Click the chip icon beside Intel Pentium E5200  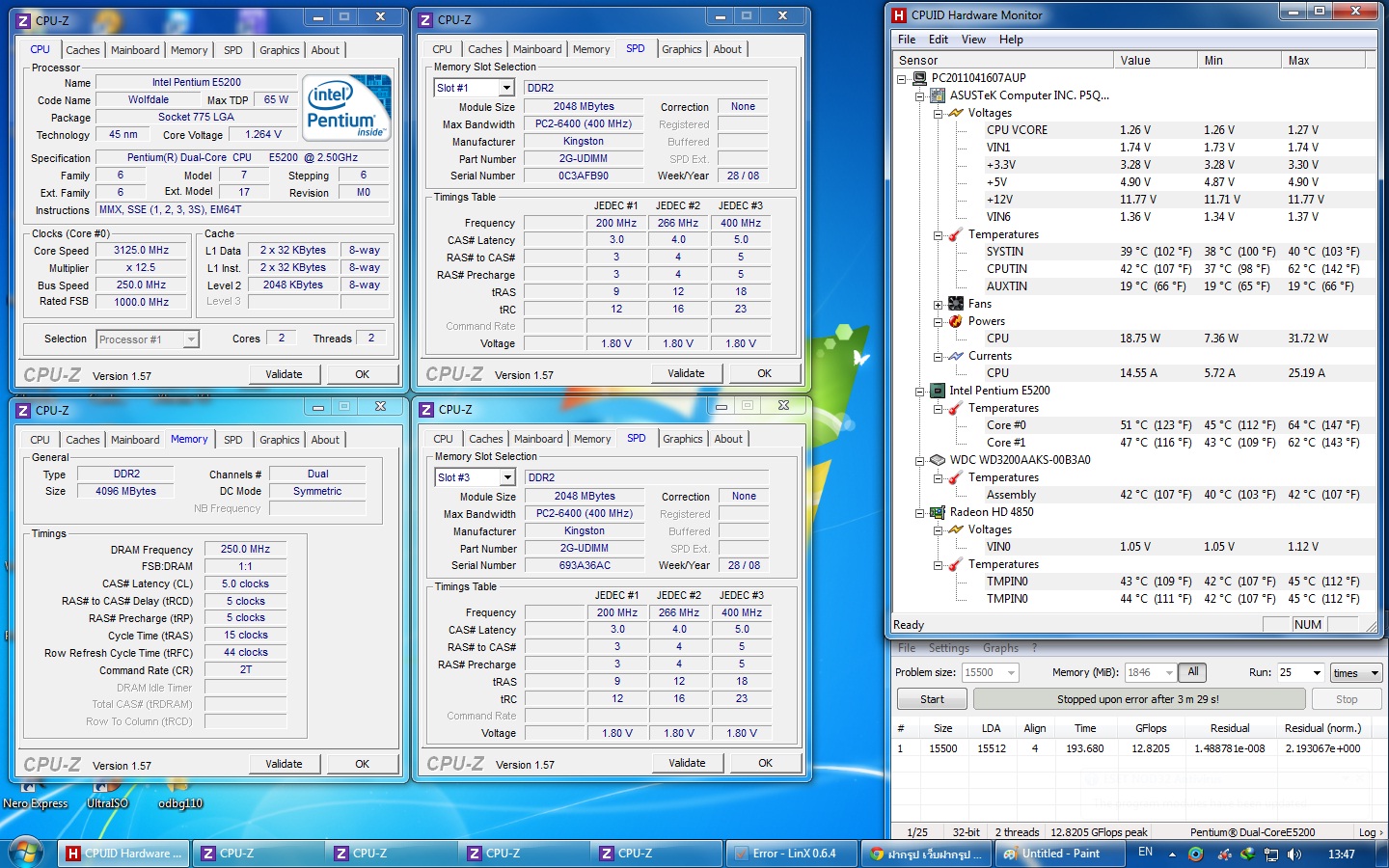(938, 391)
